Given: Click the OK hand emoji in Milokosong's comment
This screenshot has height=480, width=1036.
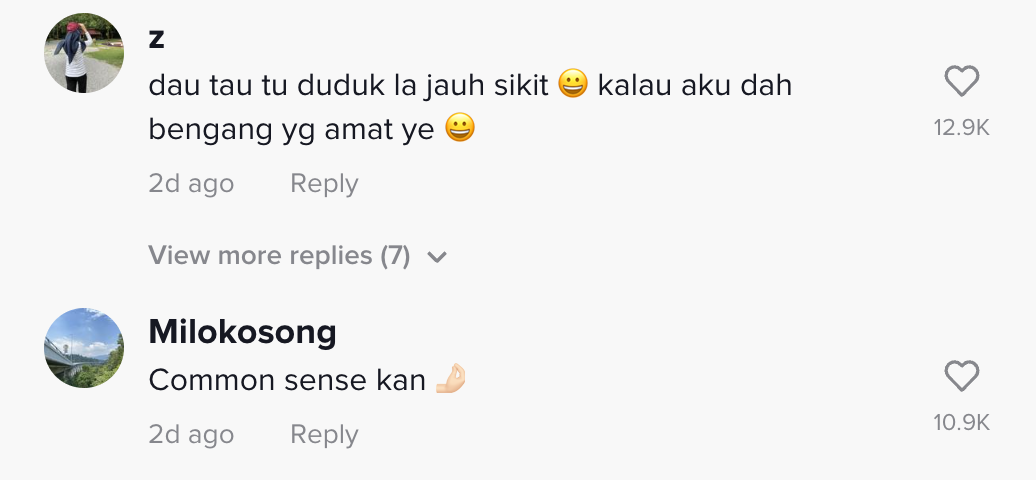Looking at the screenshot, I should pyautogui.click(x=451, y=380).
